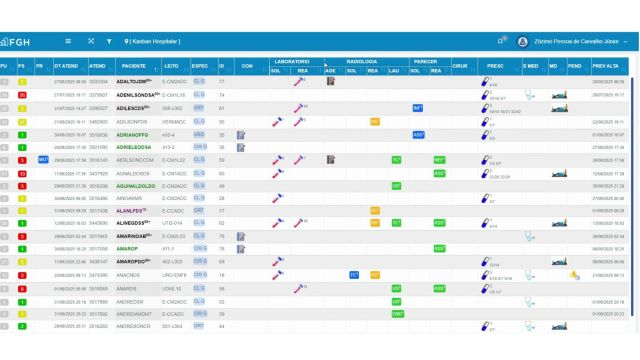Click yellow priority badge in ALANLFDS row

click(x=22, y=211)
